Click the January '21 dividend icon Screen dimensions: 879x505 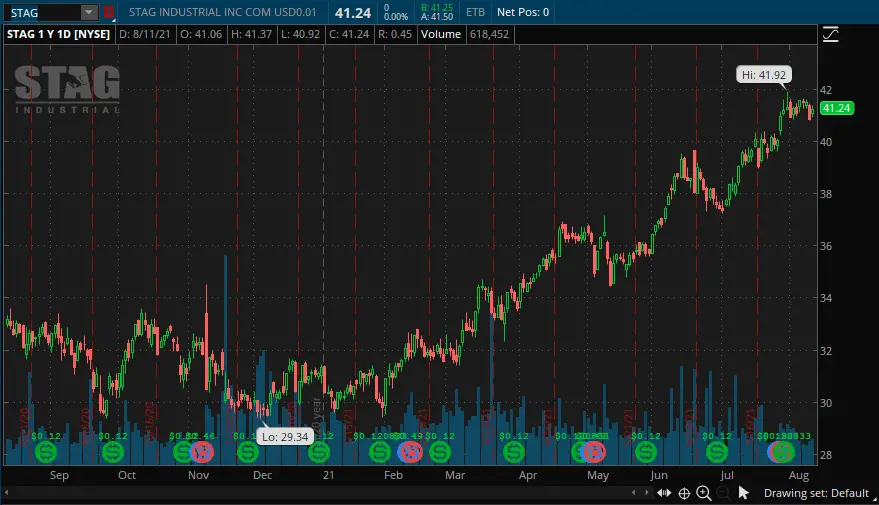tap(319, 452)
